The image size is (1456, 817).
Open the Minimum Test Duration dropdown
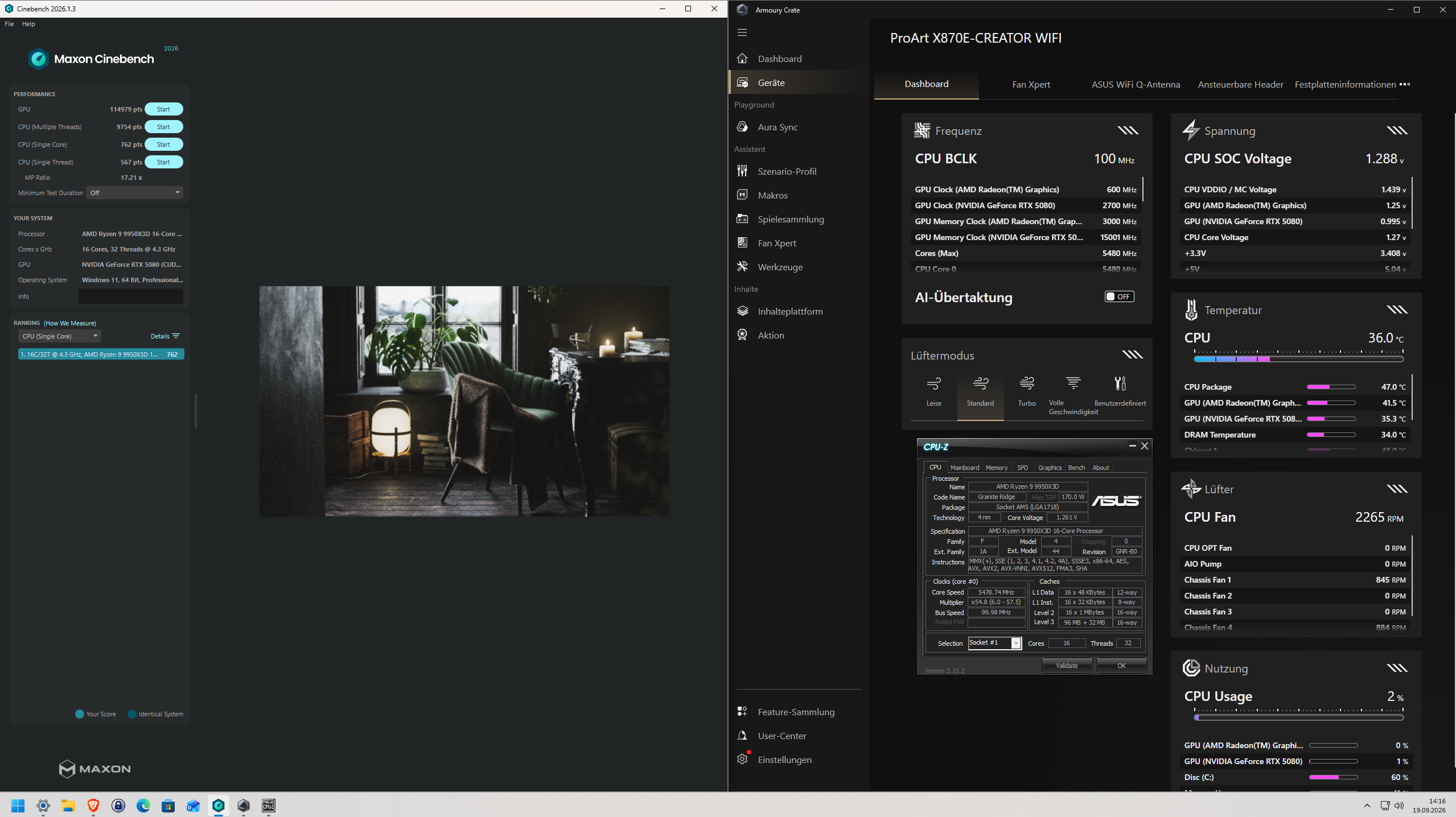tap(135, 193)
